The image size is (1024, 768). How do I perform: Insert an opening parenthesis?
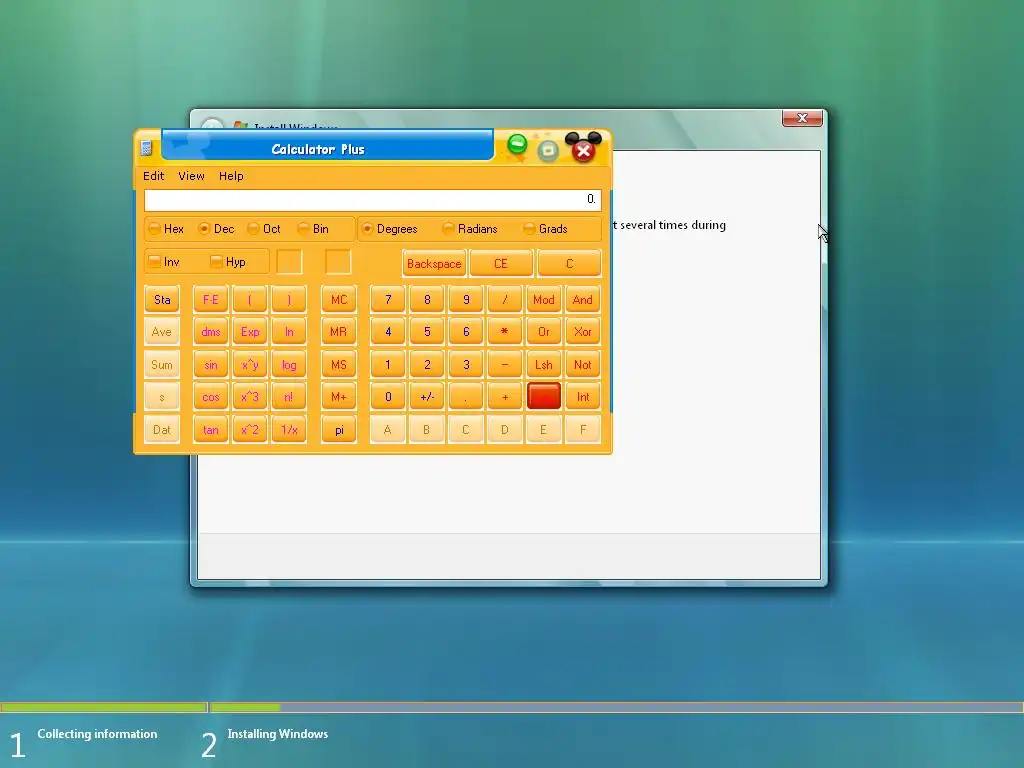pos(249,300)
